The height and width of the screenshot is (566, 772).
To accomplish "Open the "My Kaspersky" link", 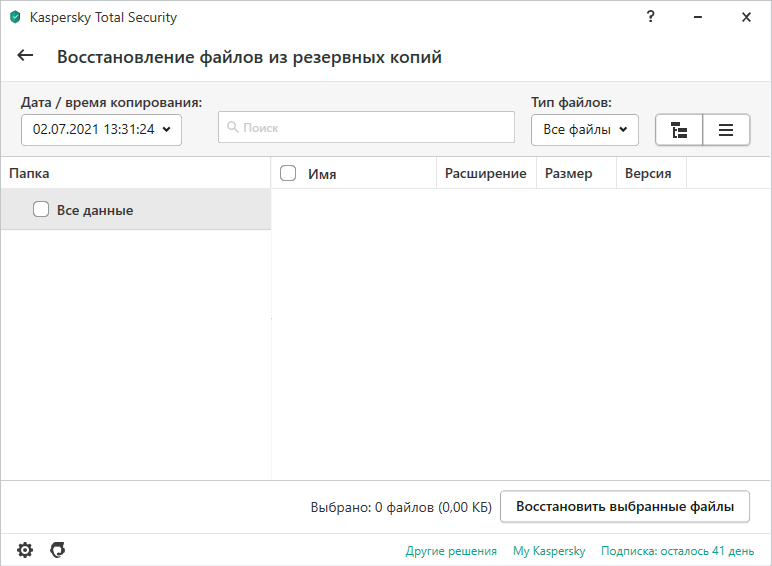I will tap(549, 551).
